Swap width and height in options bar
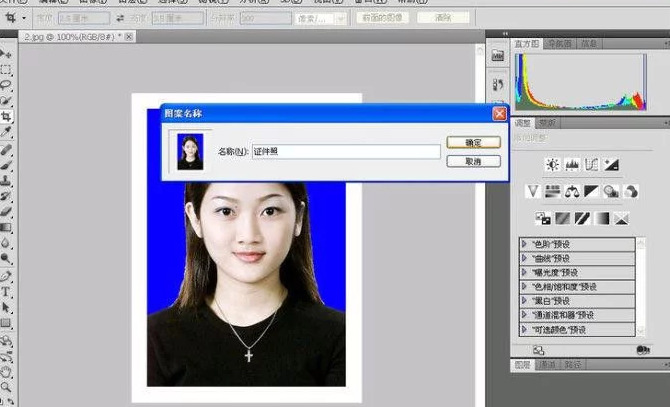670x407 pixels. click(120, 18)
